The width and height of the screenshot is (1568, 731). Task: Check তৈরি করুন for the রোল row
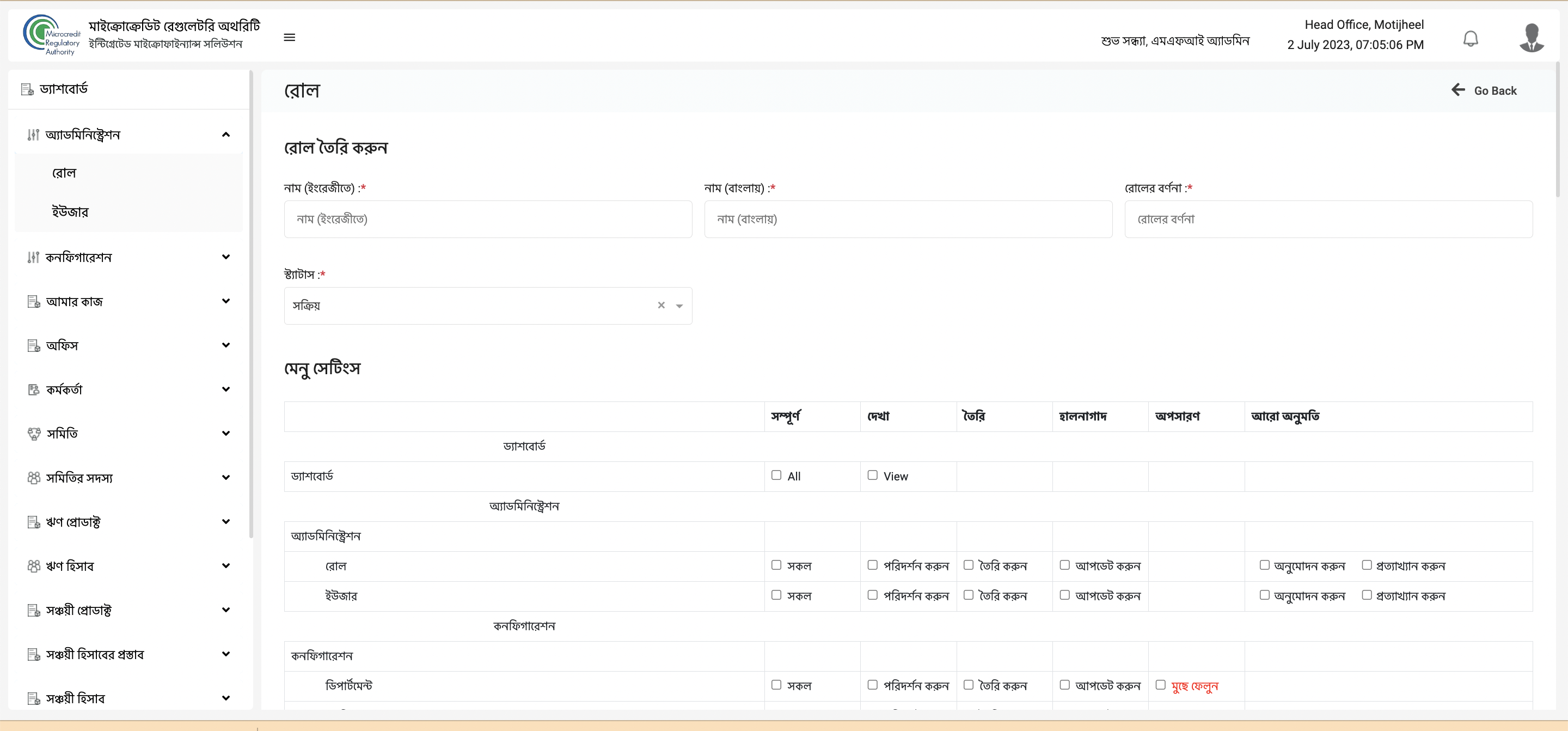coord(969,565)
